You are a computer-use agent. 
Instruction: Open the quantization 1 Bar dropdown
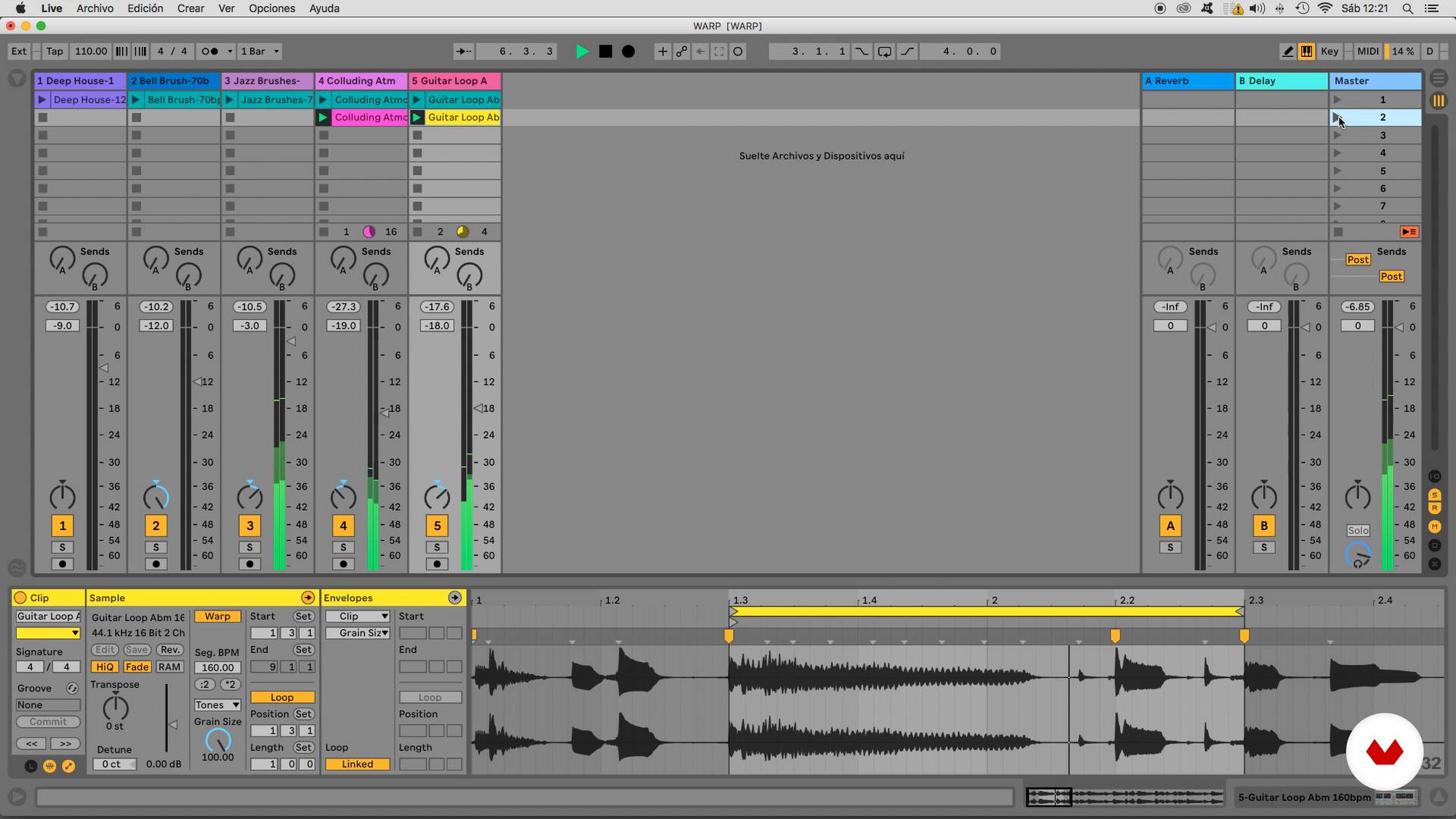pyautogui.click(x=259, y=52)
